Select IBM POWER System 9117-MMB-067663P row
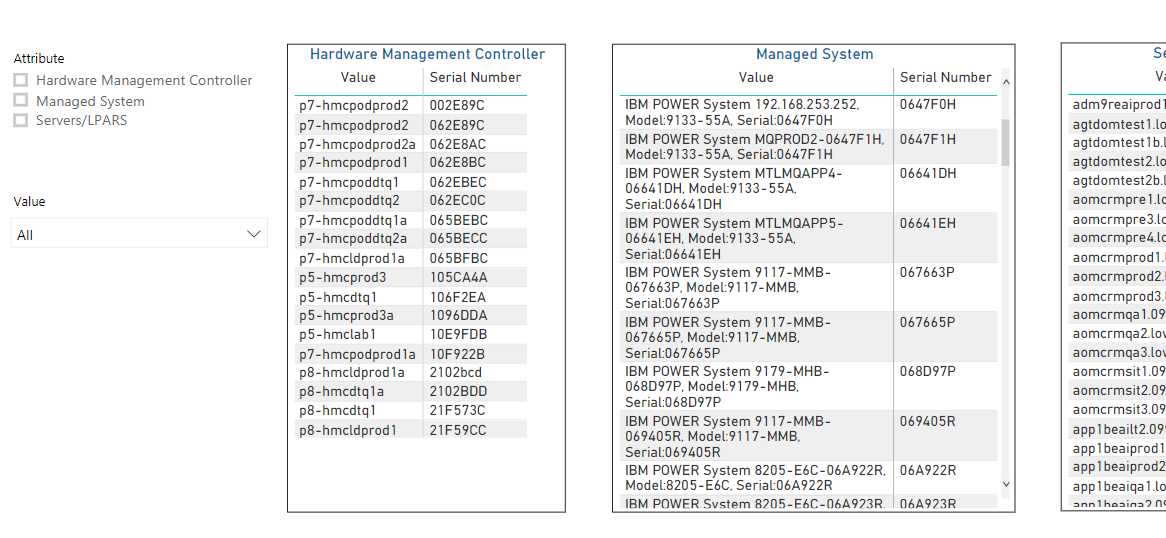This screenshot has height=538, width=1166. (809, 287)
